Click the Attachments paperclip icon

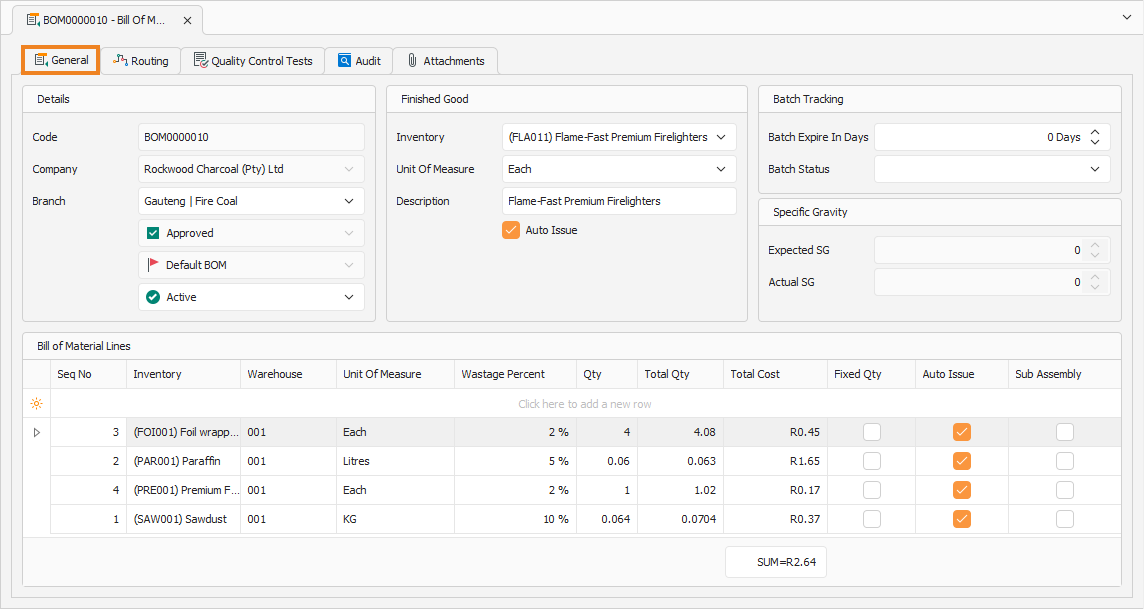tap(412, 61)
